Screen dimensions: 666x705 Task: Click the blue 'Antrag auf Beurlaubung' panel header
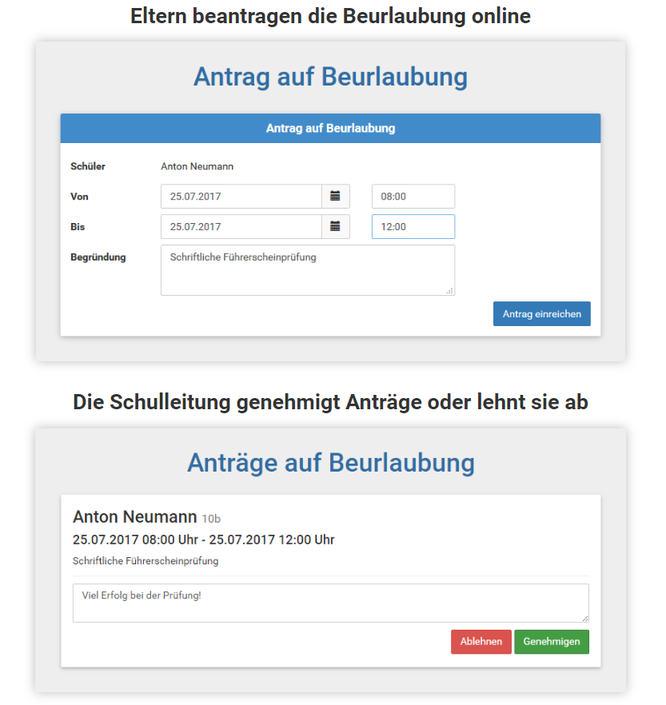pyautogui.click(x=330, y=129)
